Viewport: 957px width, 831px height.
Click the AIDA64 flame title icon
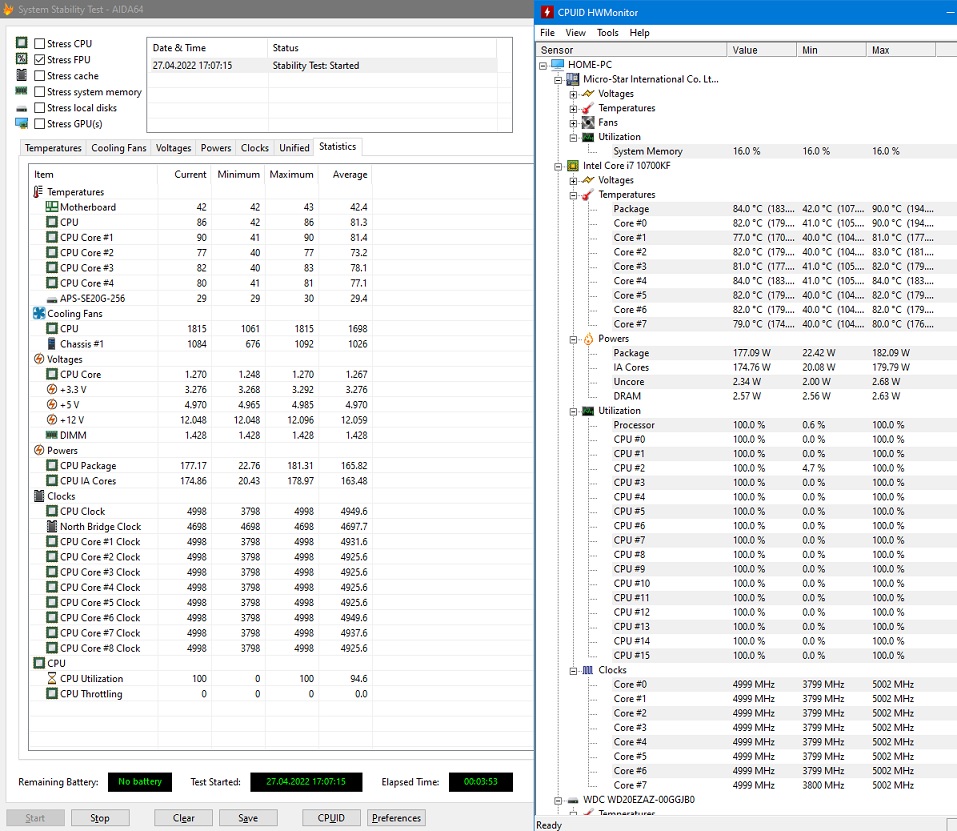pyautogui.click(x=8, y=10)
